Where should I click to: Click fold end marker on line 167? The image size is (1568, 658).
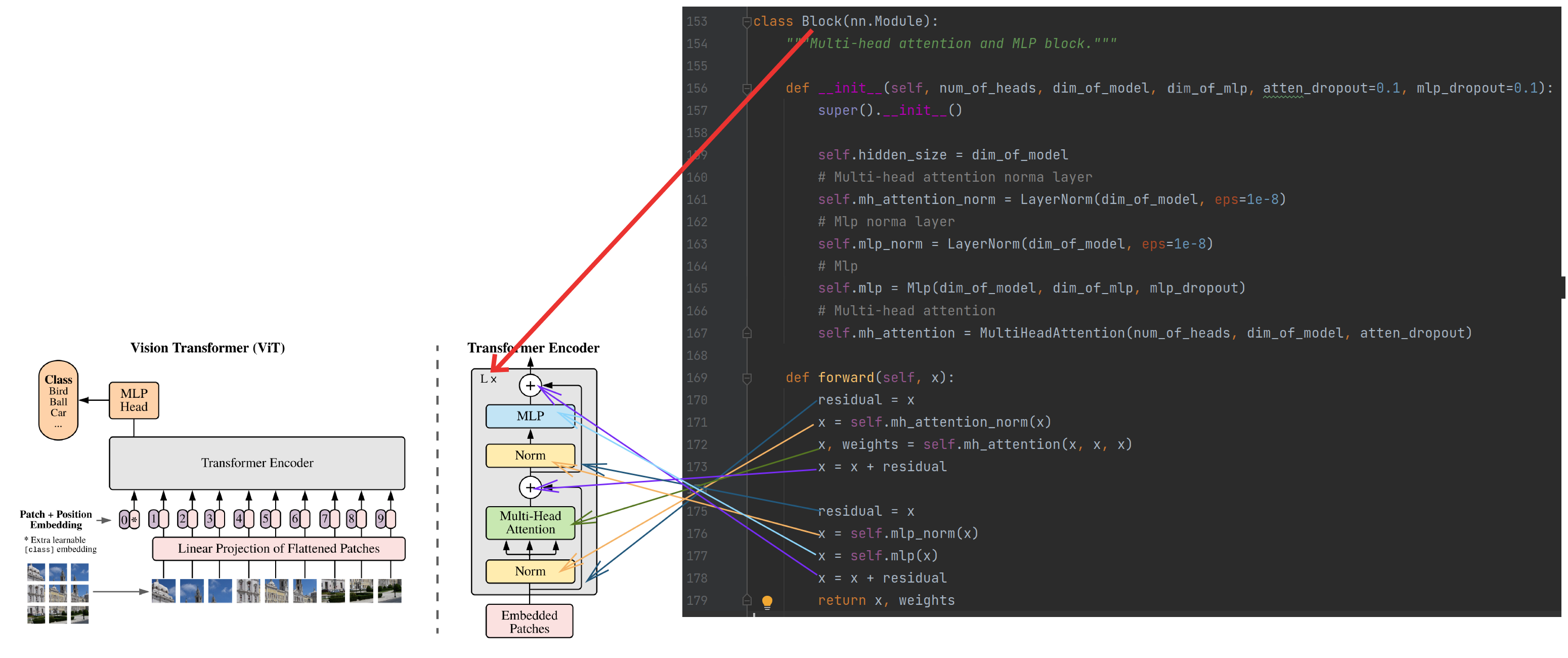(x=747, y=333)
